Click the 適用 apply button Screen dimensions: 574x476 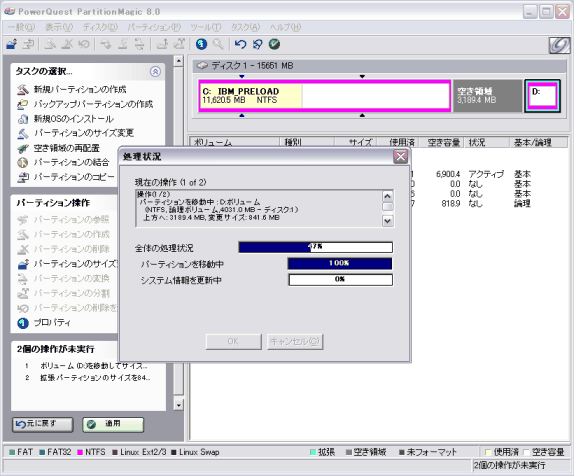coord(113,425)
